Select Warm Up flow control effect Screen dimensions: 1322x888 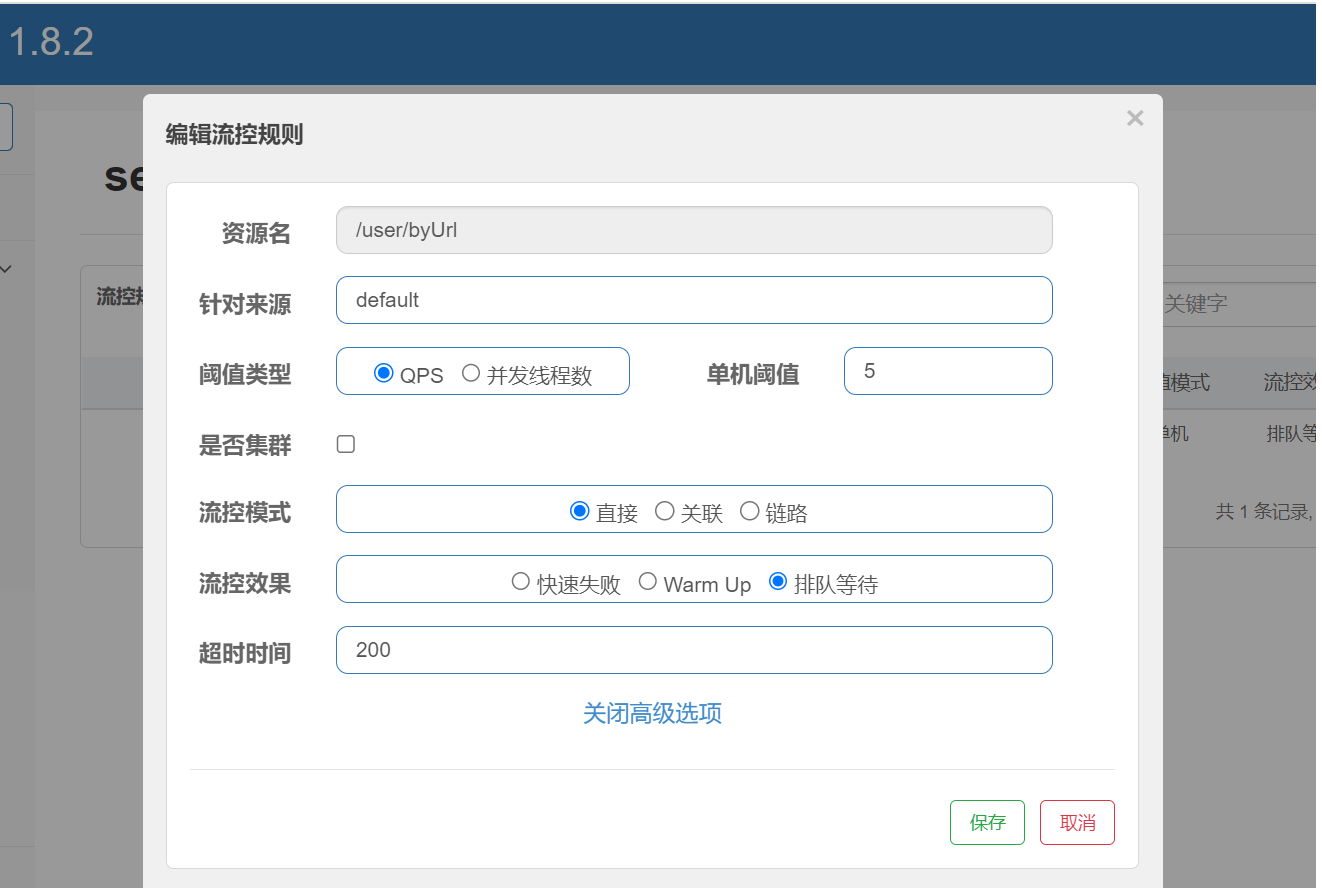(x=647, y=581)
